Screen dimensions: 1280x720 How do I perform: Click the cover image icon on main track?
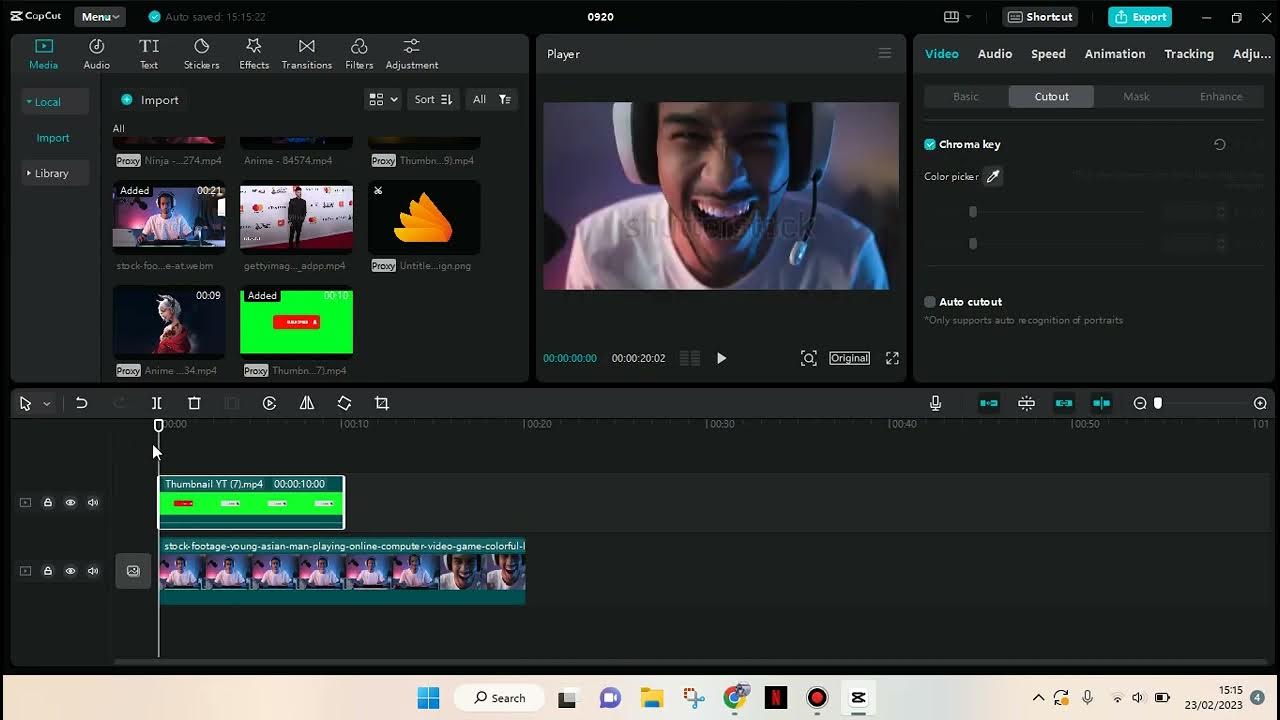point(133,570)
